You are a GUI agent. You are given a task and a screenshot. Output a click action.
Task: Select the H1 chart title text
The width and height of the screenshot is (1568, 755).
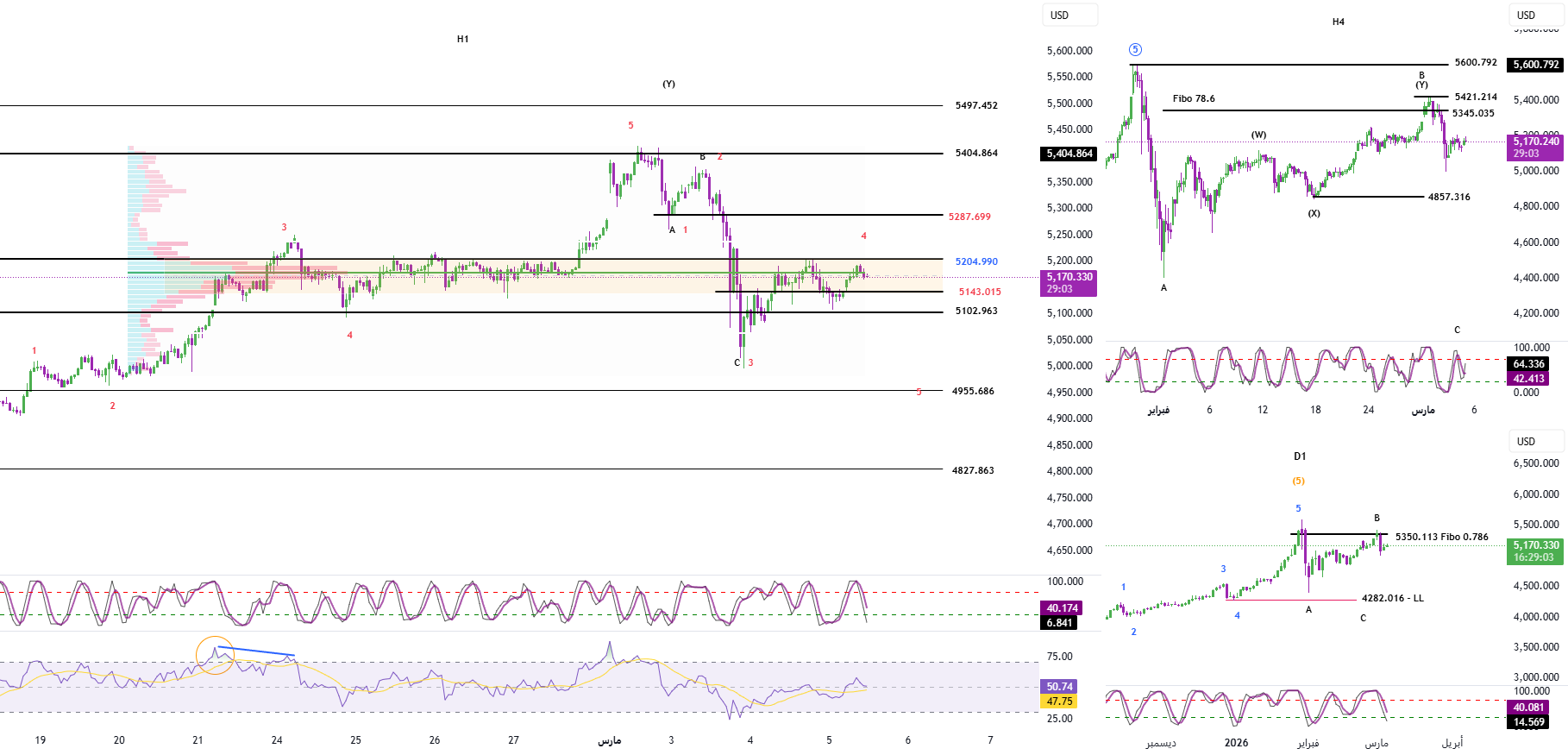[463, 39]
